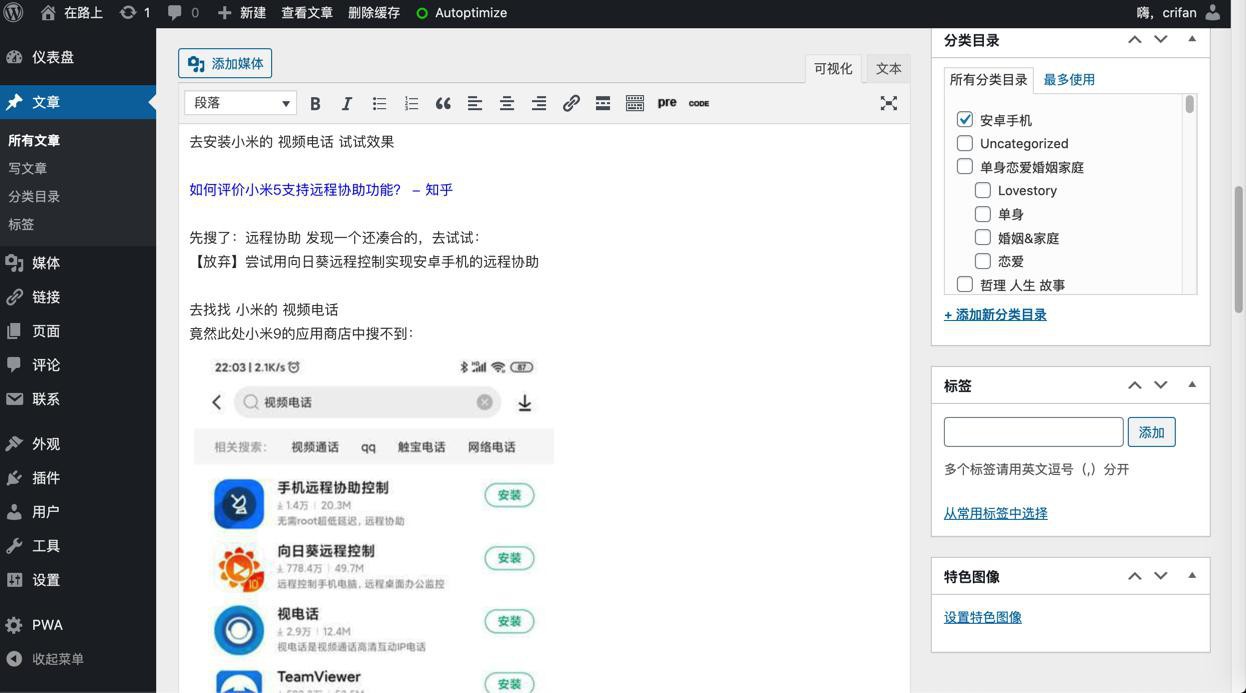This screenshot has width=1246, height=693.
Task: Click the 添加媒体 button
Action: coord(225,63)
